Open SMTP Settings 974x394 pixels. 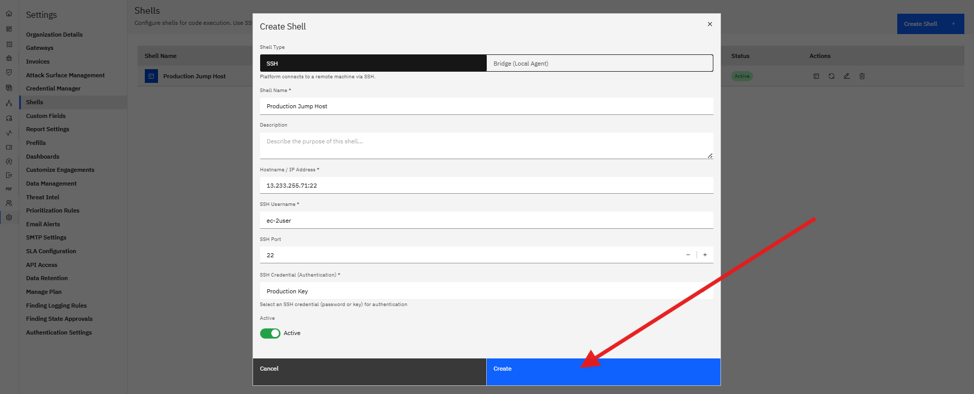pos(46,237)
